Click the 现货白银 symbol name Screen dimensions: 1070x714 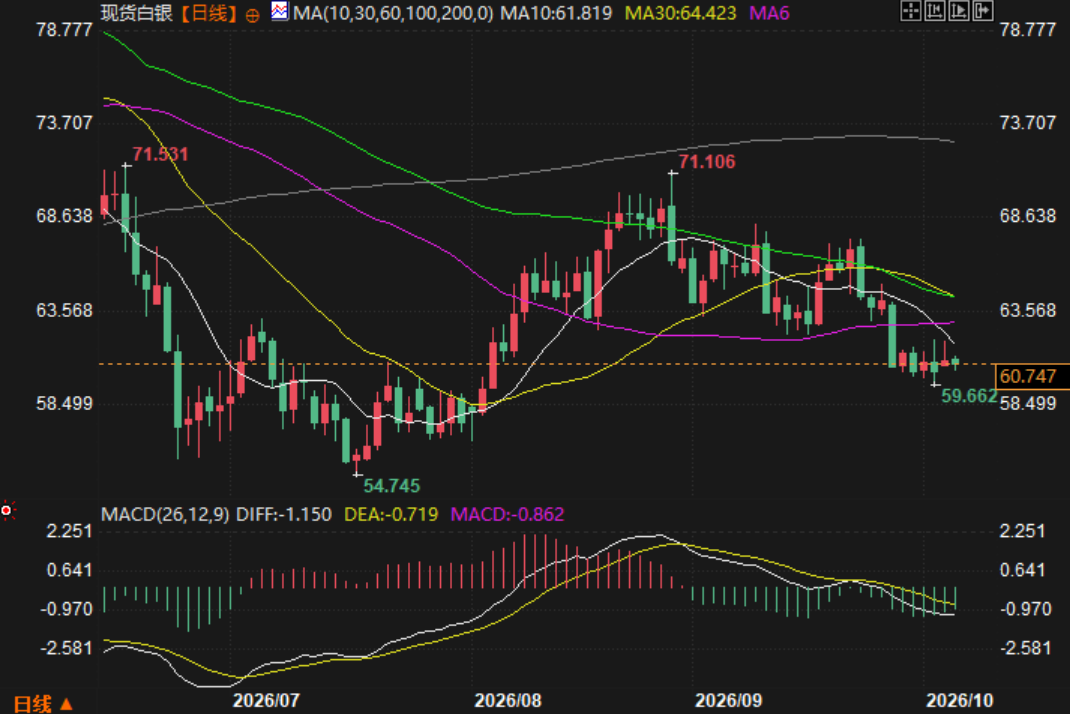136,13
